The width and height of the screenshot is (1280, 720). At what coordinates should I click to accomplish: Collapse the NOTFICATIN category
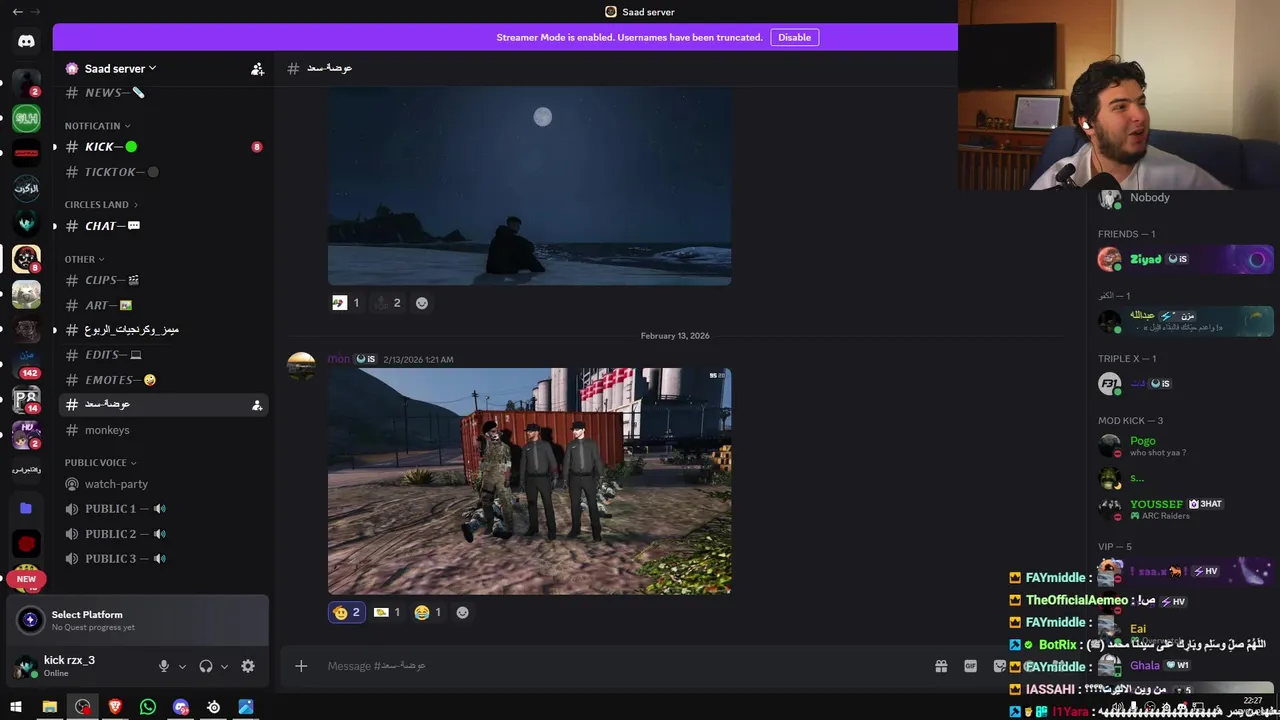(x=97, y=126)
